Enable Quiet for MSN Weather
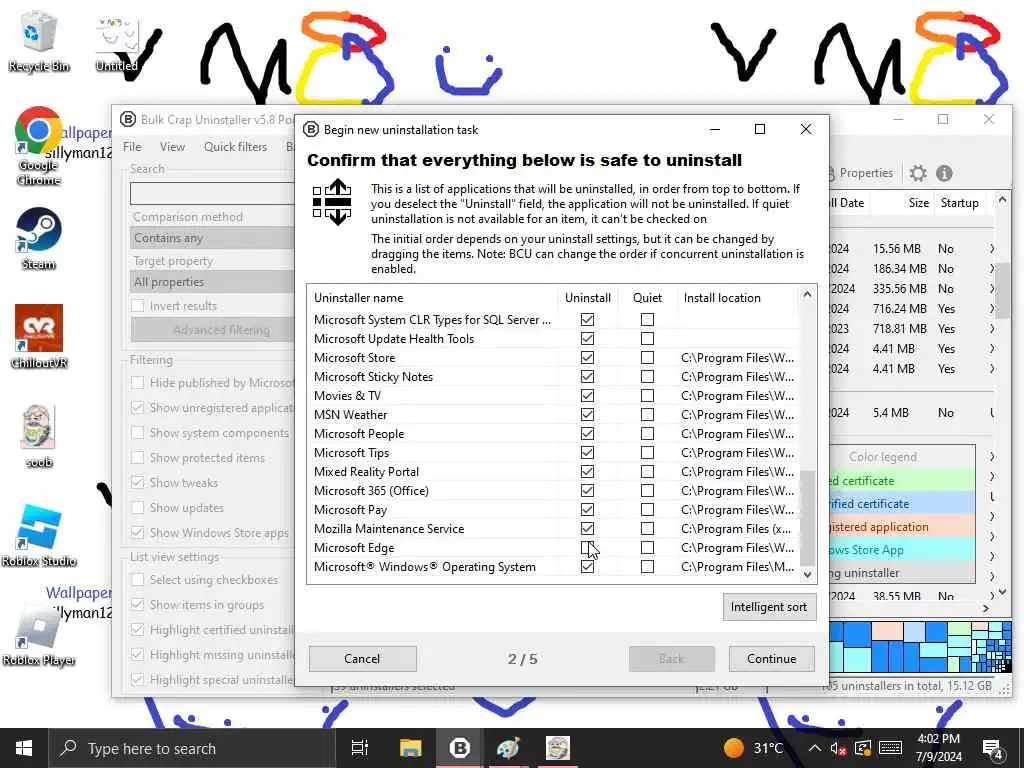This screenshot has width=1024, height=768. (647, 415)
